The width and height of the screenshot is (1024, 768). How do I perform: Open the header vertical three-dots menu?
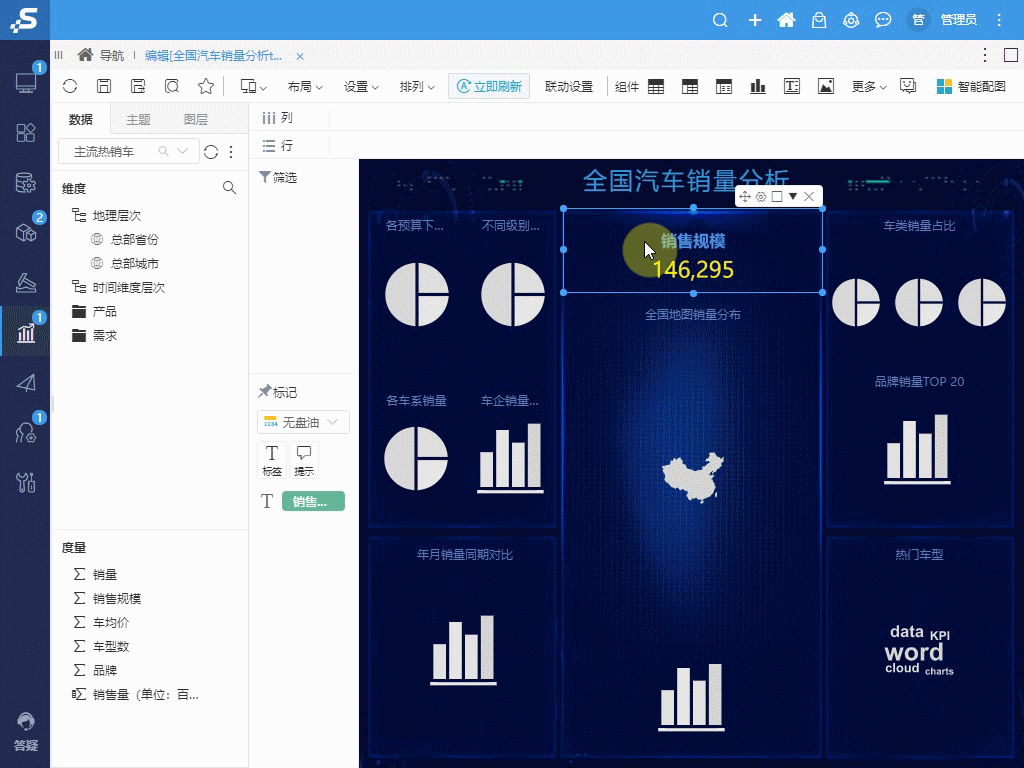[x=999, y=20]
